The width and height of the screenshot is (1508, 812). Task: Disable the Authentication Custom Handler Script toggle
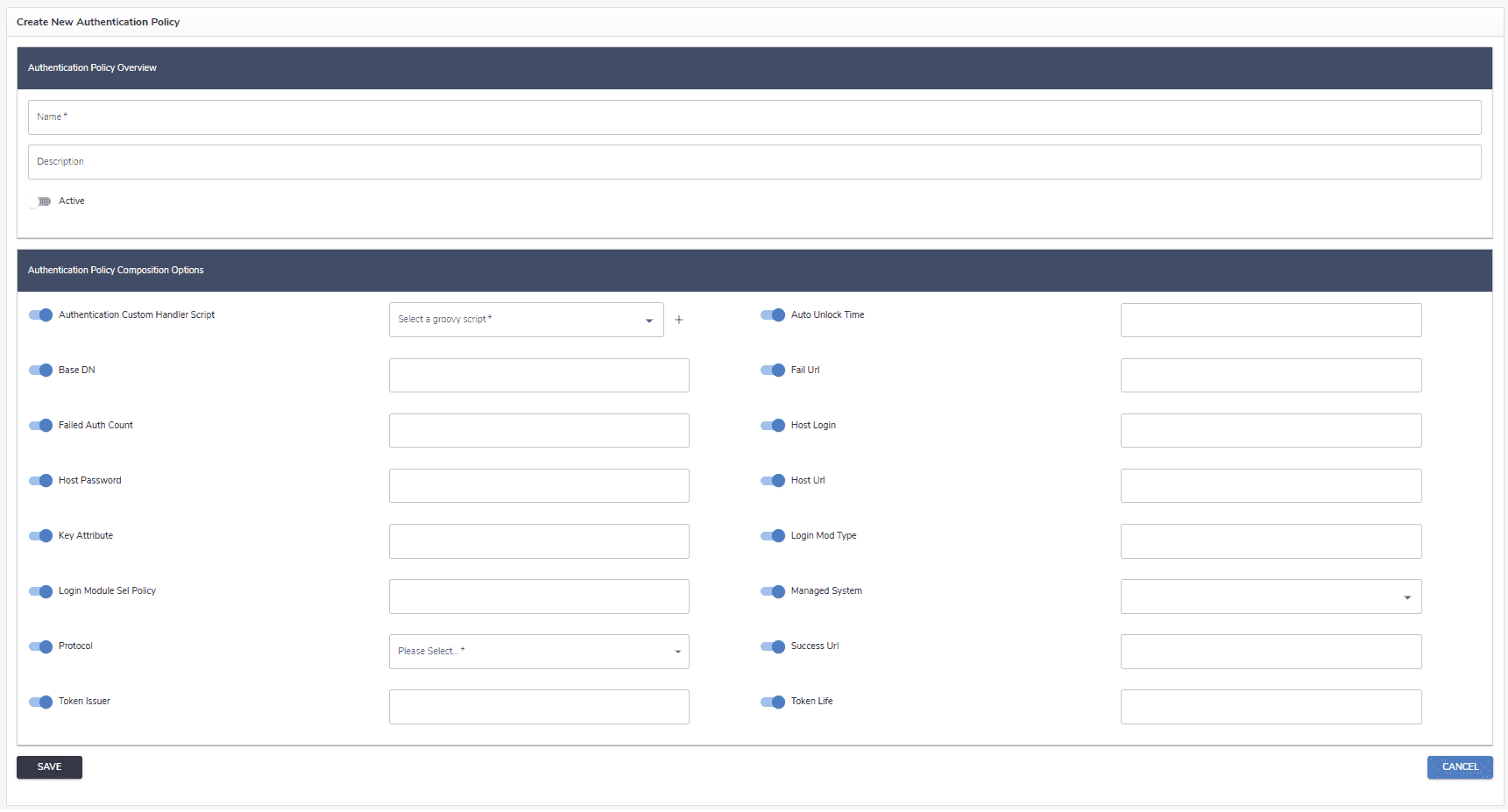[x=41, y=315]
